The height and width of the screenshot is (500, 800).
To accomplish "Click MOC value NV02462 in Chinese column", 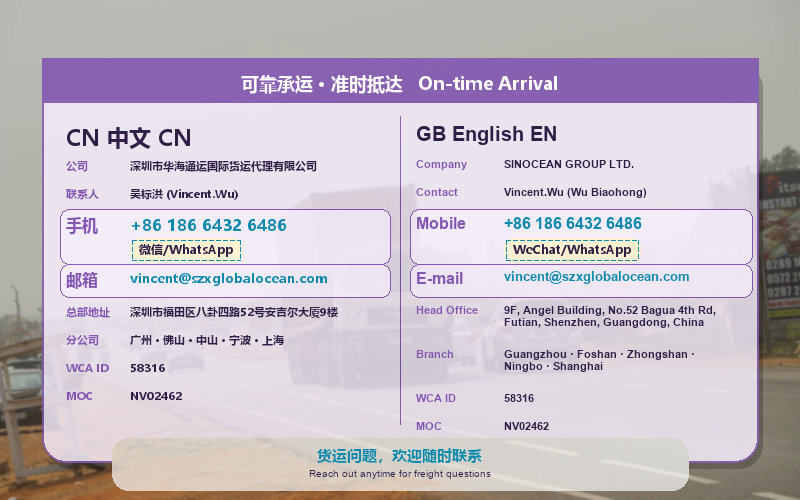I will [x=156, y=396].
